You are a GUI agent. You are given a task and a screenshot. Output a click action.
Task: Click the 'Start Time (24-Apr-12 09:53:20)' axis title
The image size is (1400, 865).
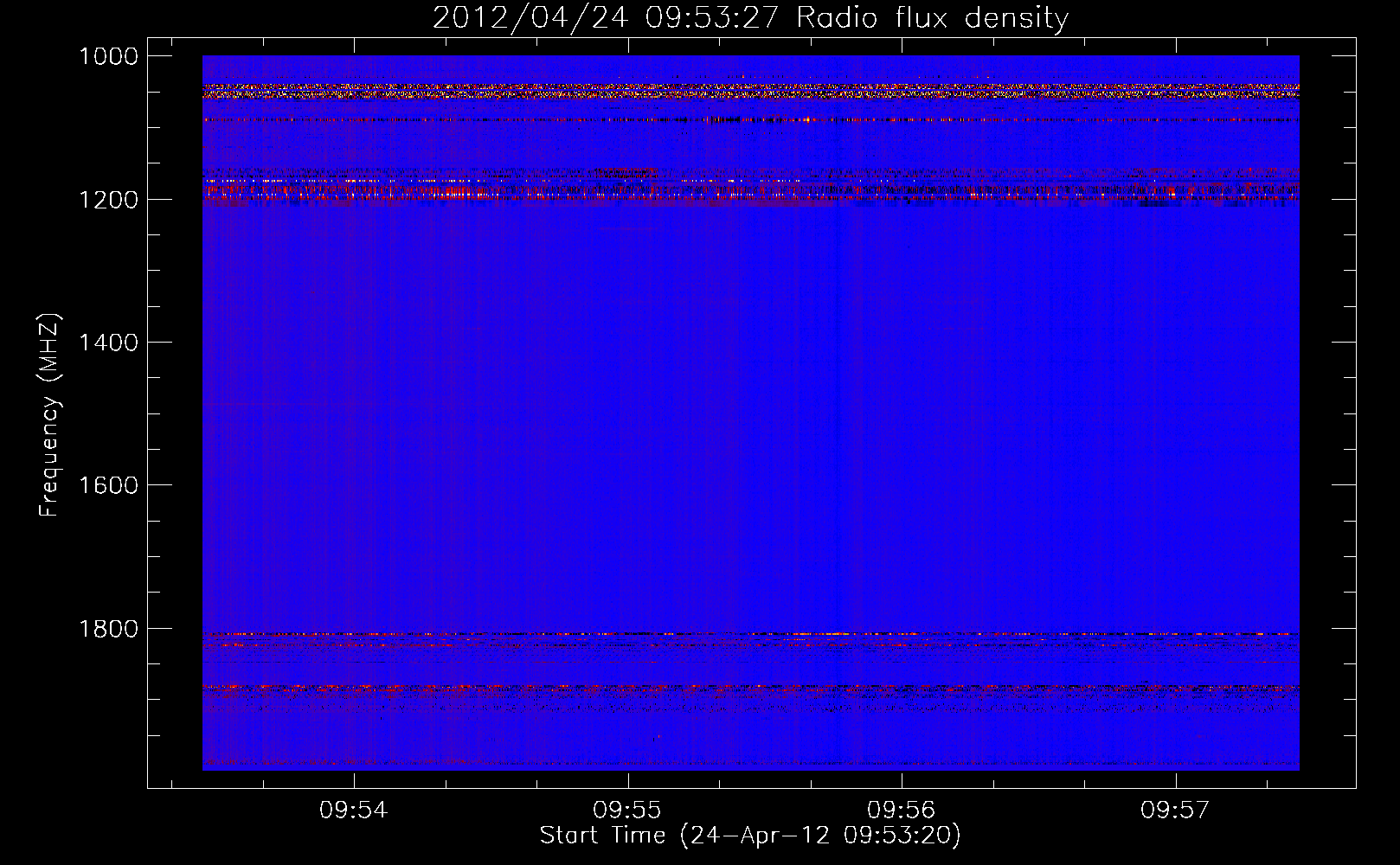[x=750, y=836]
